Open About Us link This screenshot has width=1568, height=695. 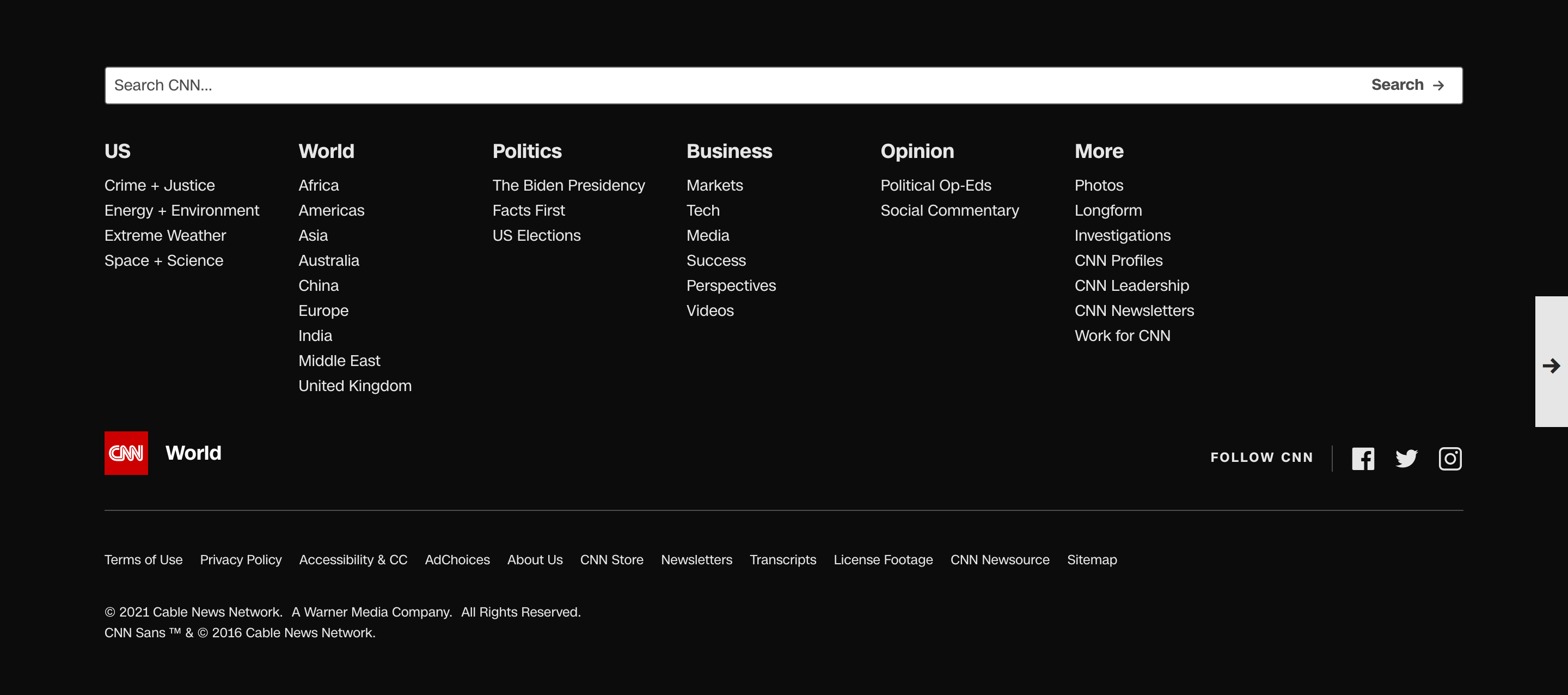click(x=535, y=559)
